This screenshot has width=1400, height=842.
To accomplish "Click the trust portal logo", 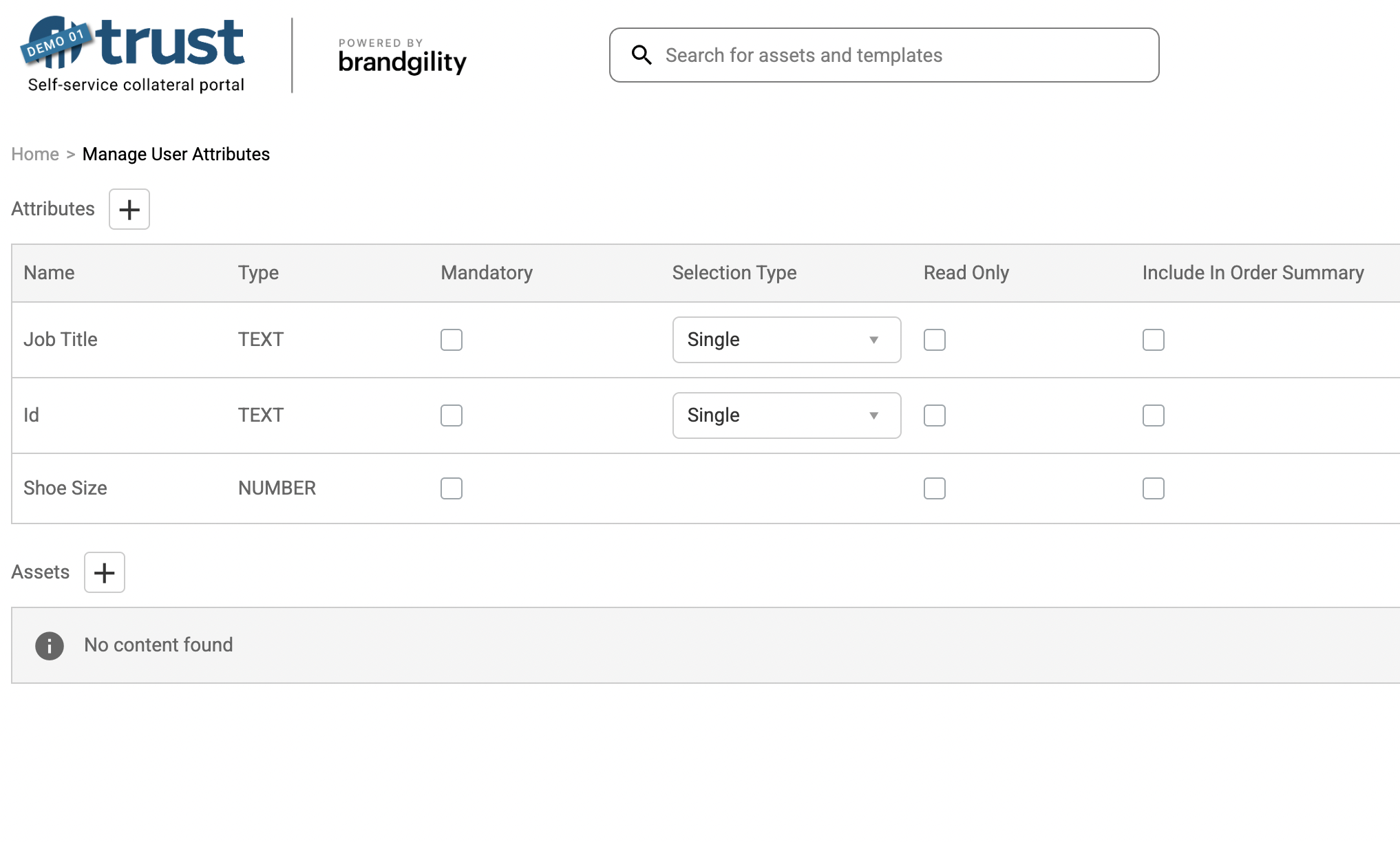I will pyautogui.click(x=136, y=54).
